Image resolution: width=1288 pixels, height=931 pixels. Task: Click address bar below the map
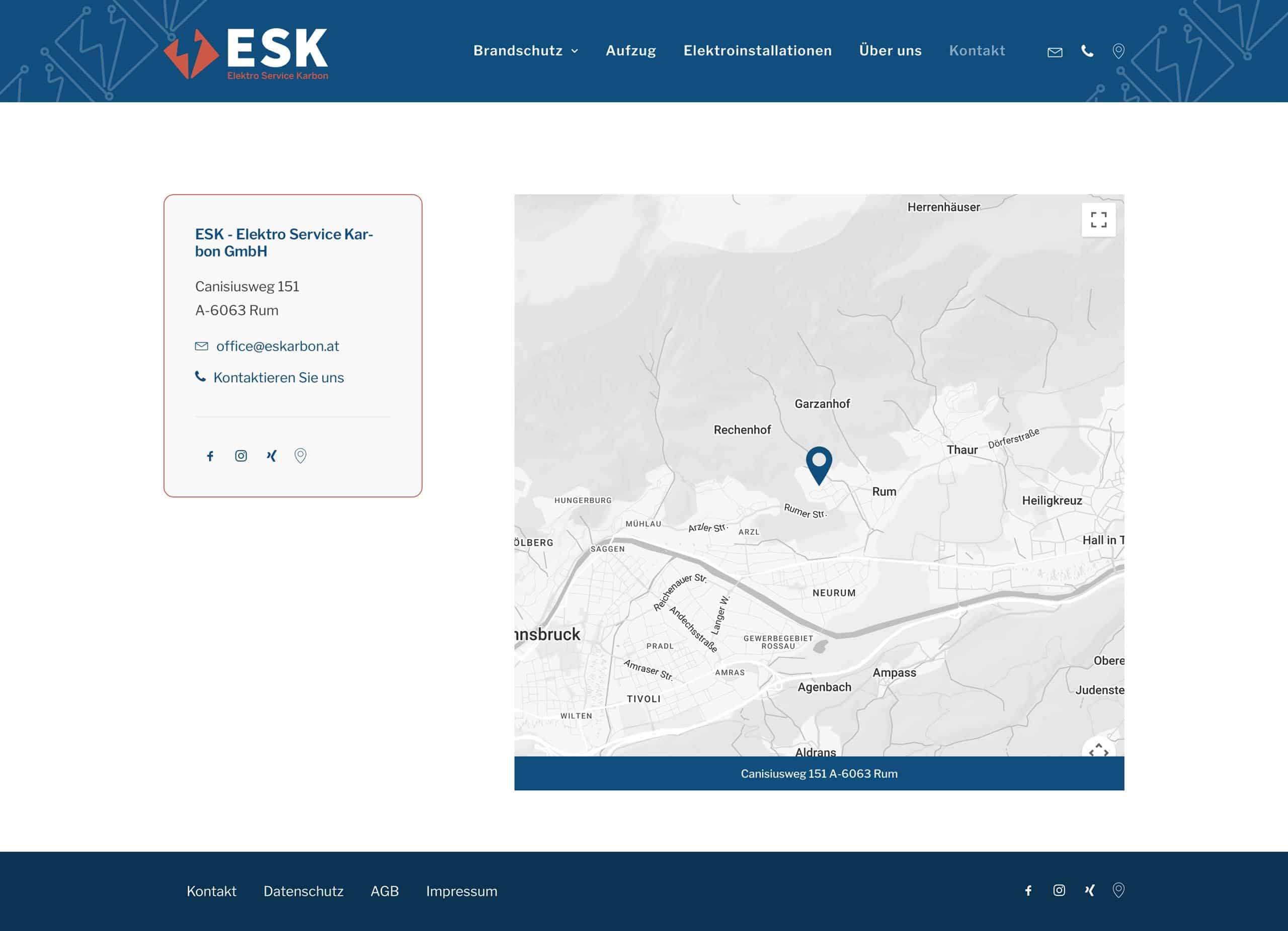click(x=819, y=773)
